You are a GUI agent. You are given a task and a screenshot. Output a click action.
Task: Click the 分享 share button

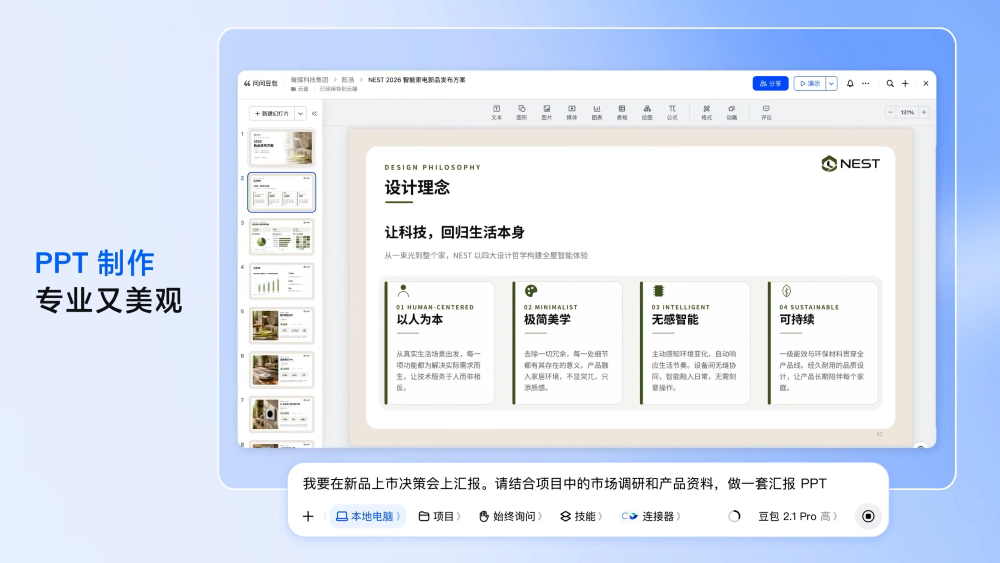[770, 84]
